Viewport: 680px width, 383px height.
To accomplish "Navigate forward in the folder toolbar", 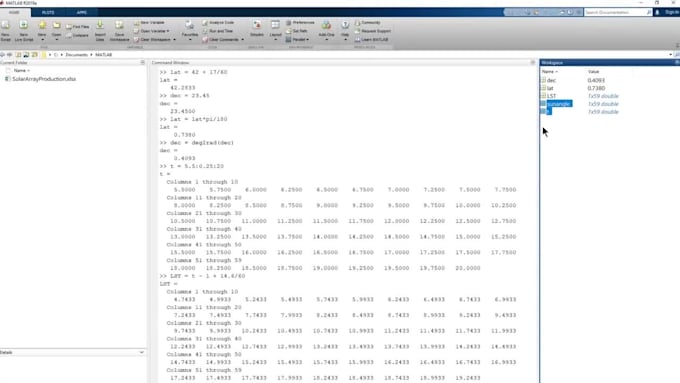I will [x=10, y=55].
